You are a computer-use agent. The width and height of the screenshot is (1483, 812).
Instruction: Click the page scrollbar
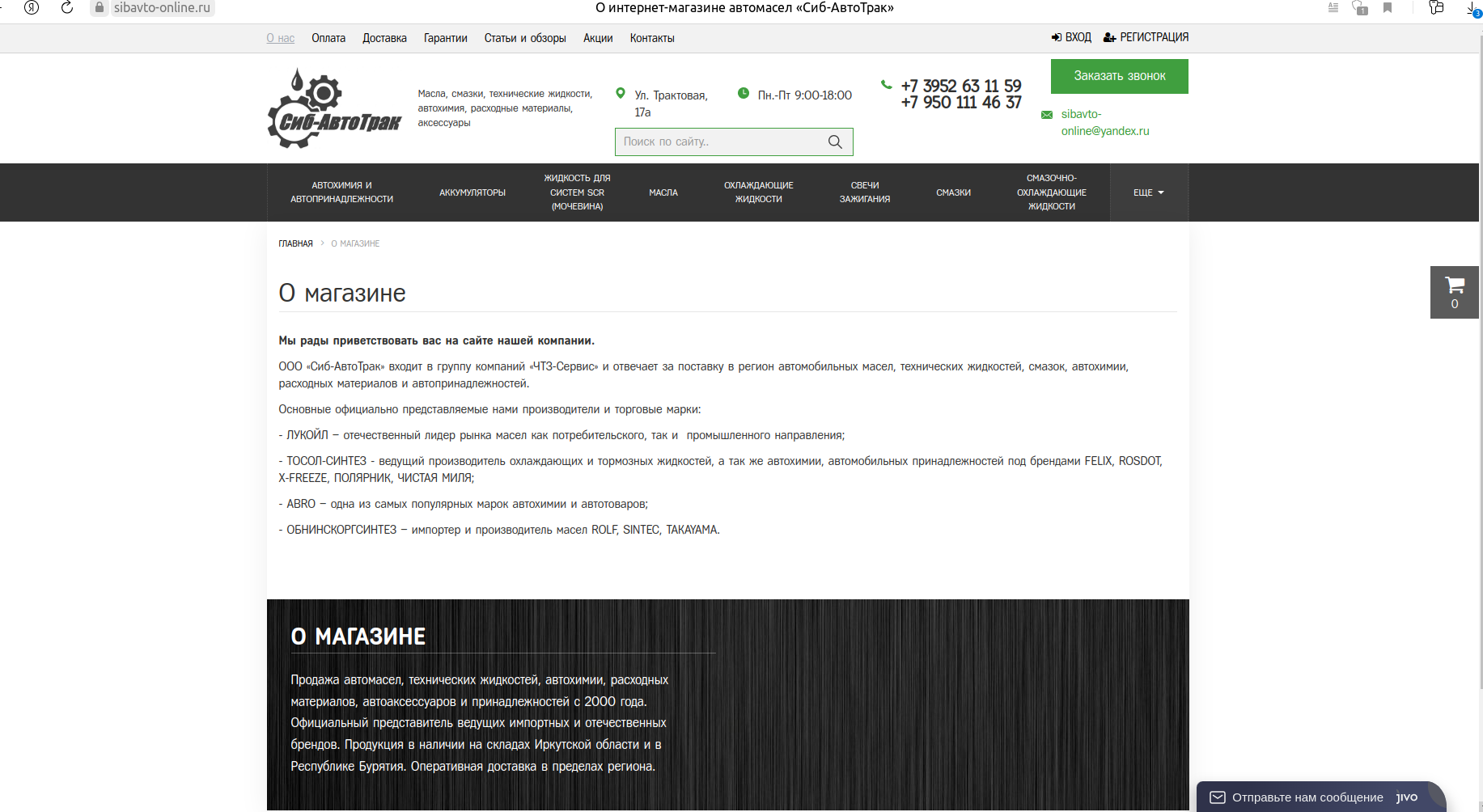(x=1481, y=364)
